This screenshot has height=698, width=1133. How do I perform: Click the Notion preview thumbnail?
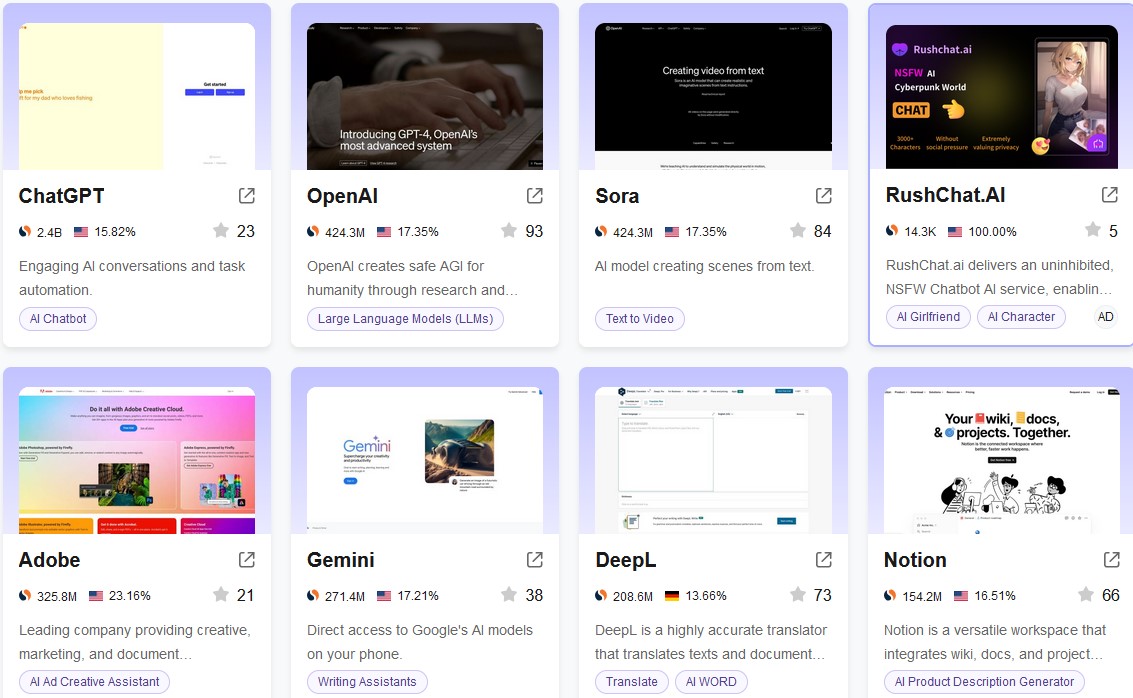click(1001, 460)
